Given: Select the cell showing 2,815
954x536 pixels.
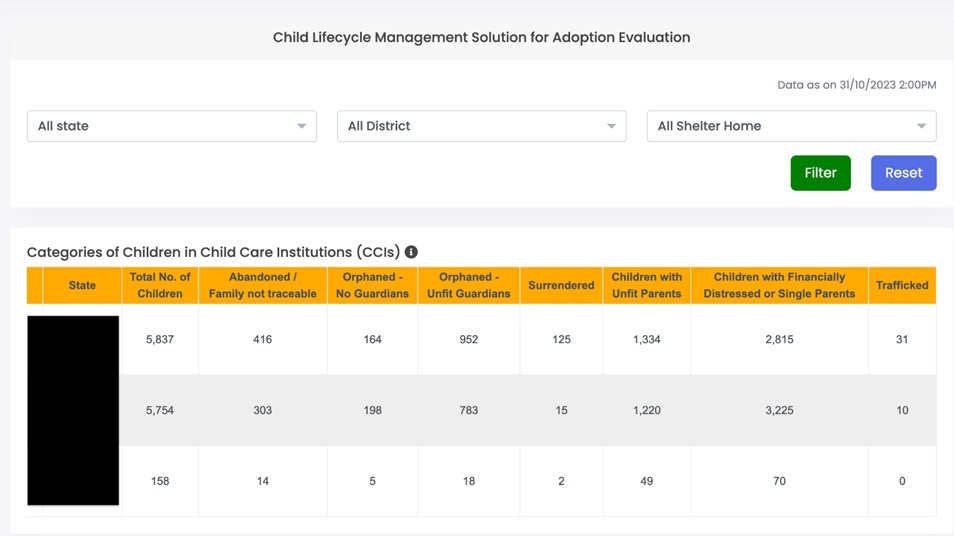Looking at the screenshot, I should coord(779,339).
